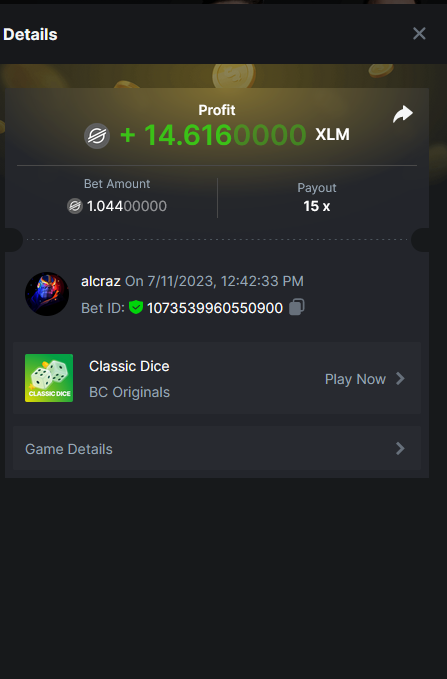
Task: Copy the Bet ID with copy icon
Action: (297, 307)
